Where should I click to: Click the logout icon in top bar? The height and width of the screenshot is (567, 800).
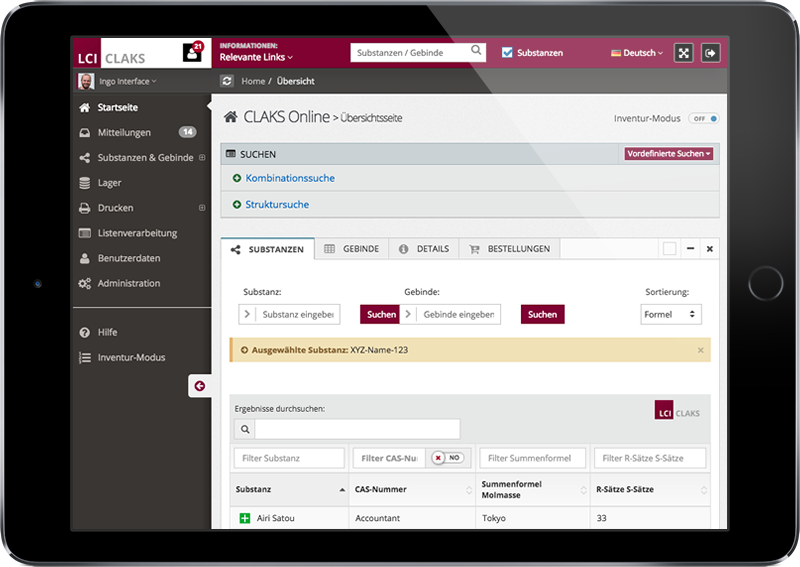pos(710,53)
